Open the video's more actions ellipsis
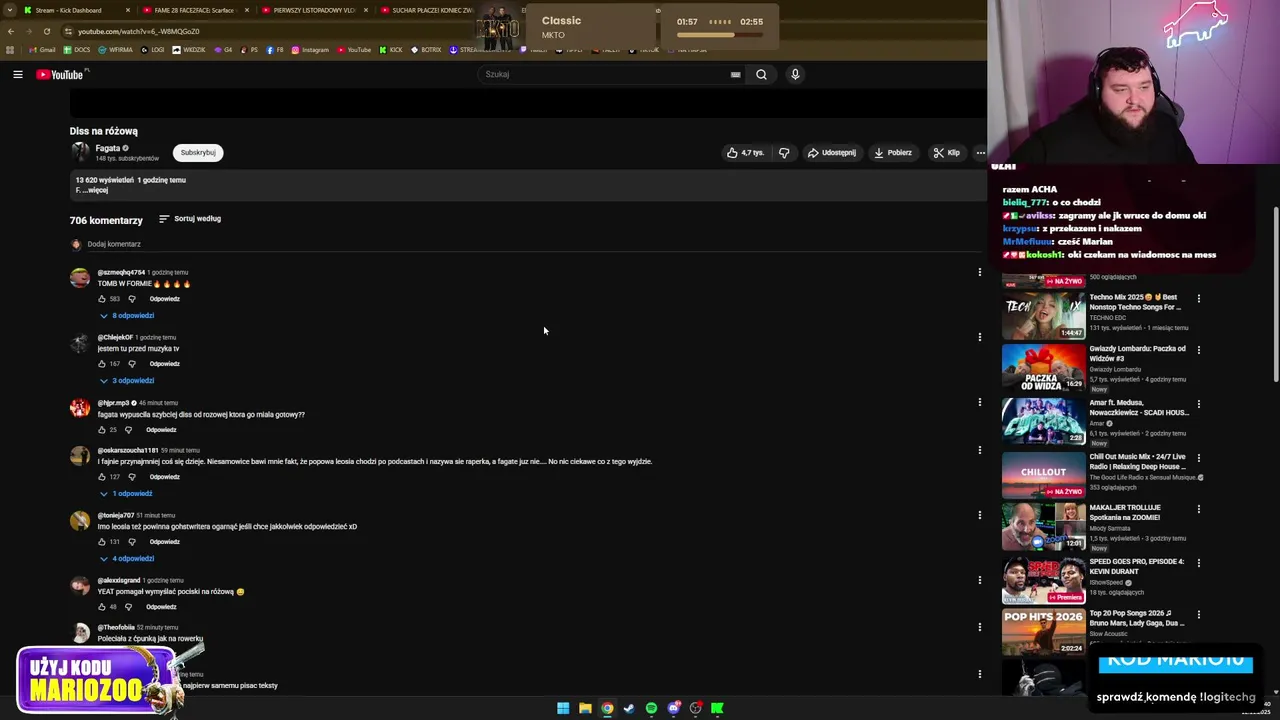This screenshot has height=720, width=1280. point(980,153)
